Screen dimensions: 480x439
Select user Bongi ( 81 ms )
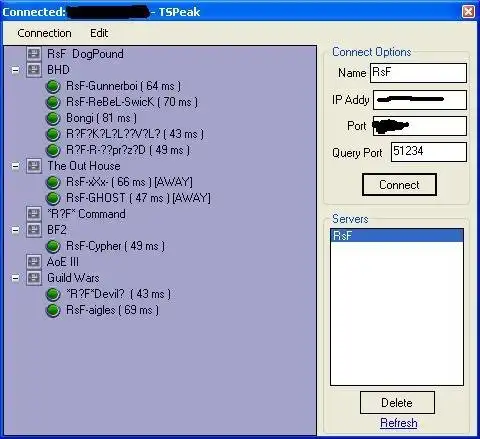coord(101,118)
